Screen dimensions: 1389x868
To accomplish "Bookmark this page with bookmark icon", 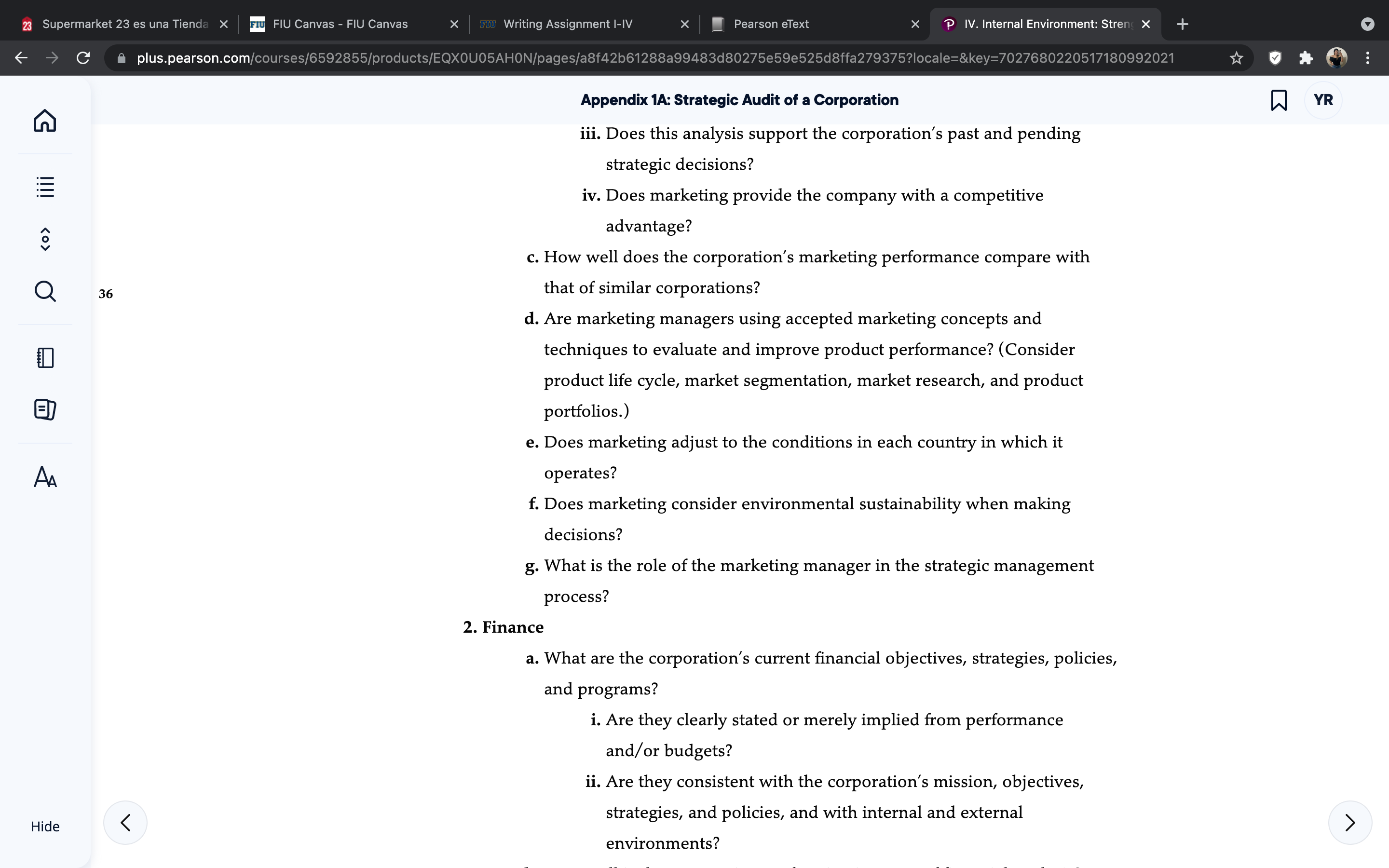I will point(1279,100).
